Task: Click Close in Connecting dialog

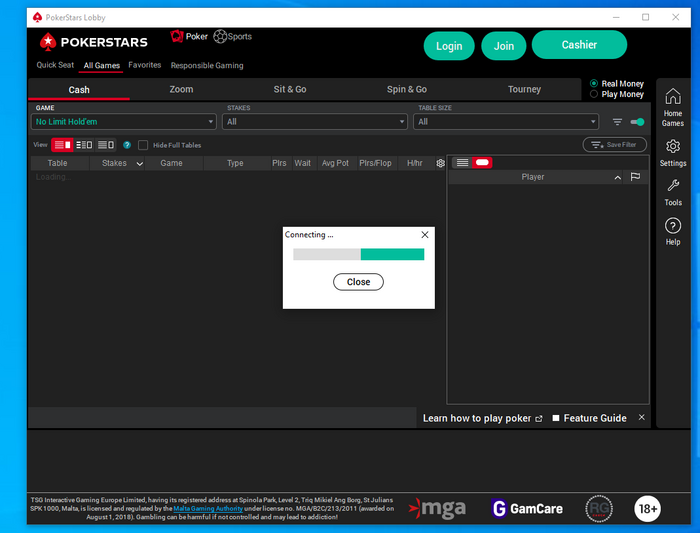Action: [x=358, y=282]
